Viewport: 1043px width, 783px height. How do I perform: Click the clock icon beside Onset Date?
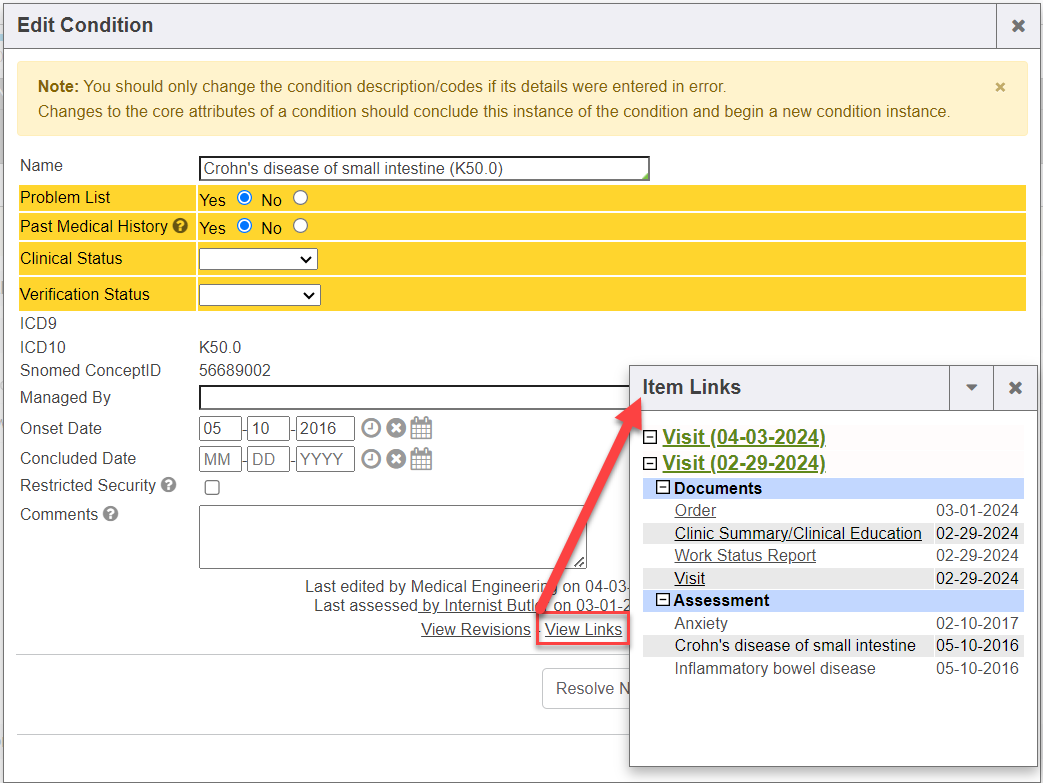371,429
